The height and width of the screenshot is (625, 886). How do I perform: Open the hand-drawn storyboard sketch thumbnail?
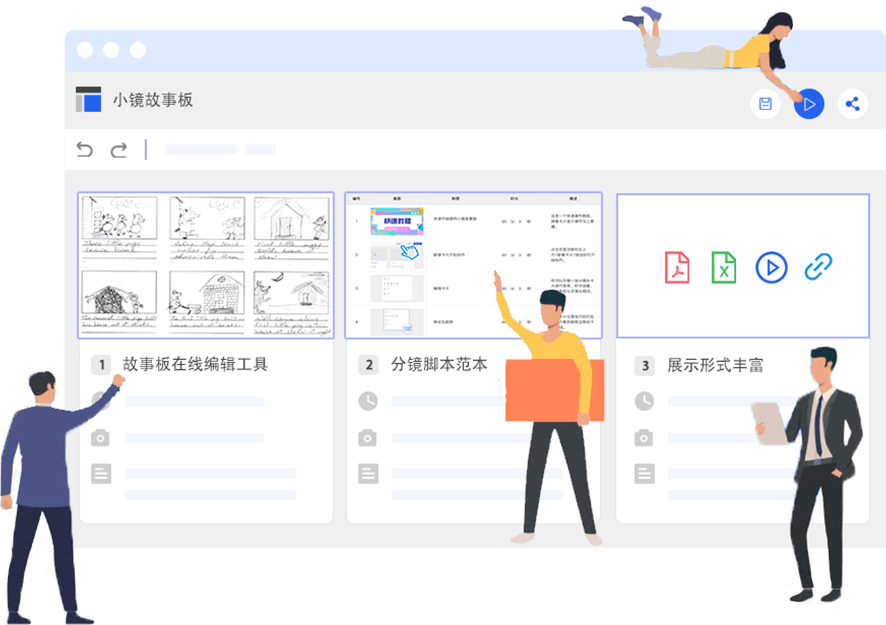tap(206, 265)
